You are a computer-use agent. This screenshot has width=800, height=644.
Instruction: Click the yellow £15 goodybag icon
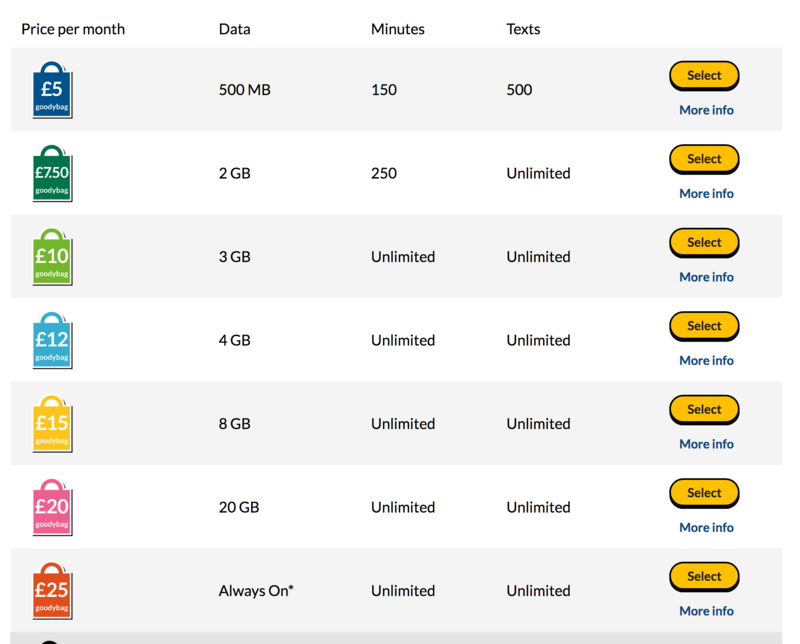coord(52,424)
